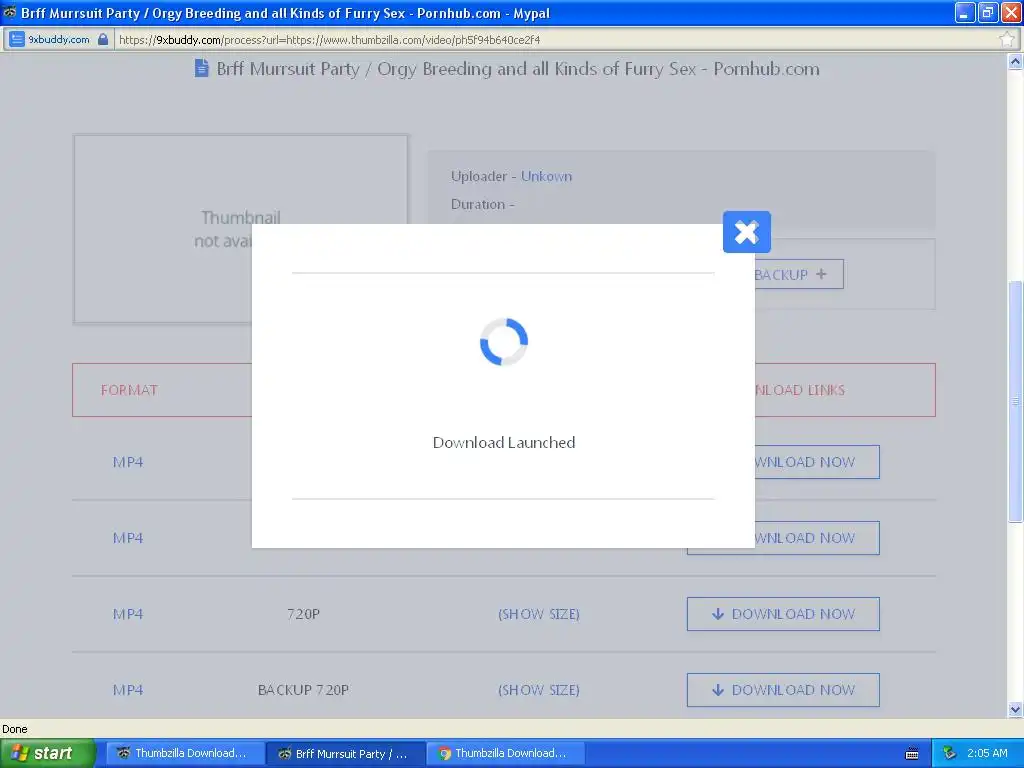1024x768 pixels.
Task: Switch to first Thumbzilla Download taskbar window
Action: (x=185, y=753)
